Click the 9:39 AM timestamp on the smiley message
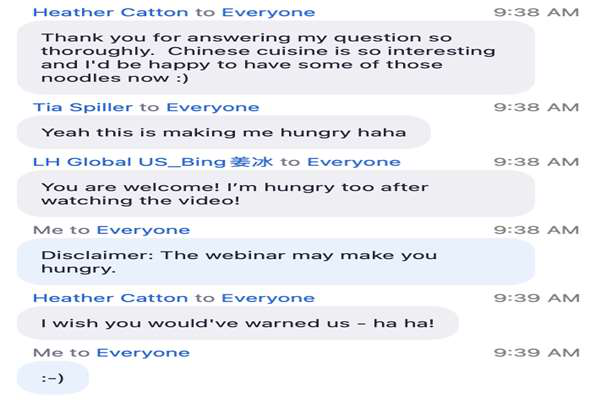This screenshot has height=400, width=600. click(x=536, y=352)
